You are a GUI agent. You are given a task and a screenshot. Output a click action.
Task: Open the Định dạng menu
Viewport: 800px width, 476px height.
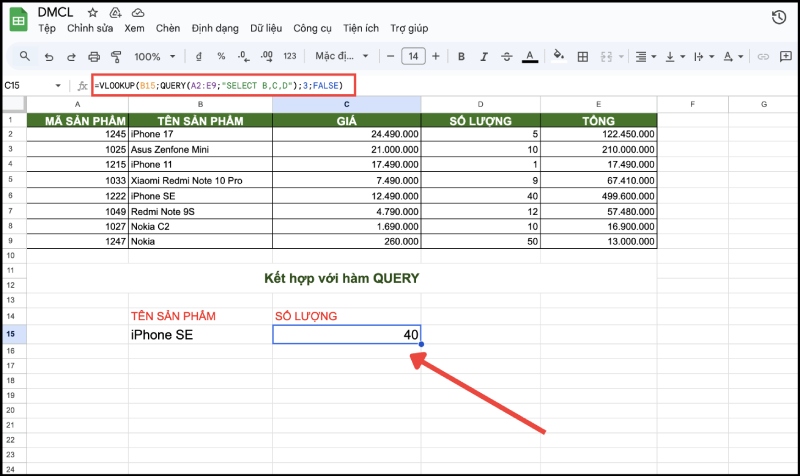click(215, 29)
